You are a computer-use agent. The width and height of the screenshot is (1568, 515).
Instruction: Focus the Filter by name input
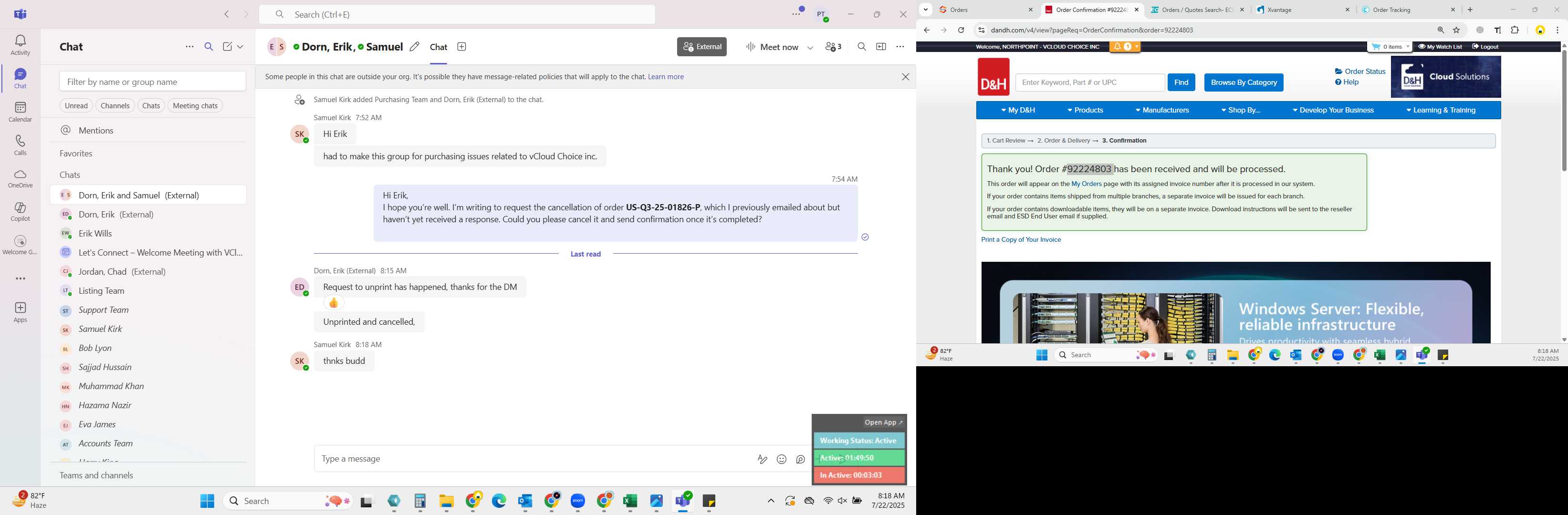click(153, 82)
